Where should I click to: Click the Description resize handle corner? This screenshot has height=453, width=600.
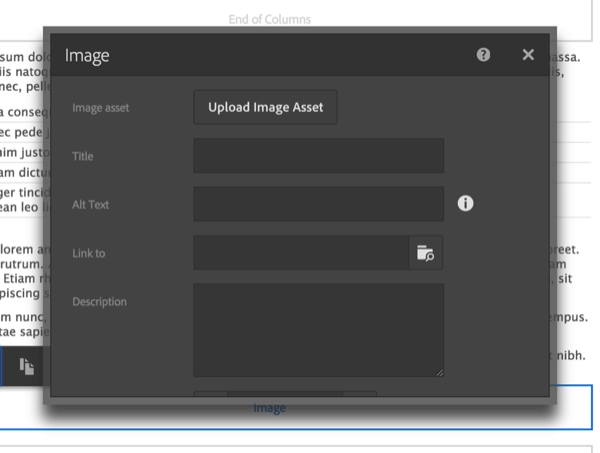[440, 373]
